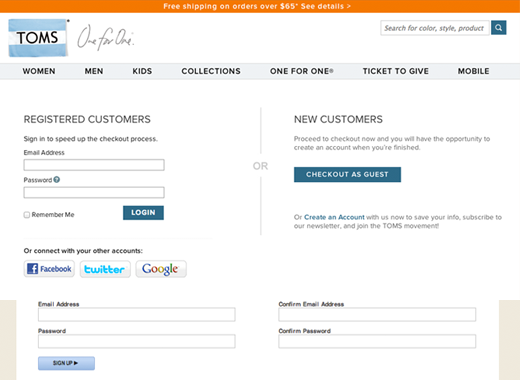Image resolution: width=520 pixels, height=380 pixels.
Task: Focus the search for color, style field
Action: point(435,28)
